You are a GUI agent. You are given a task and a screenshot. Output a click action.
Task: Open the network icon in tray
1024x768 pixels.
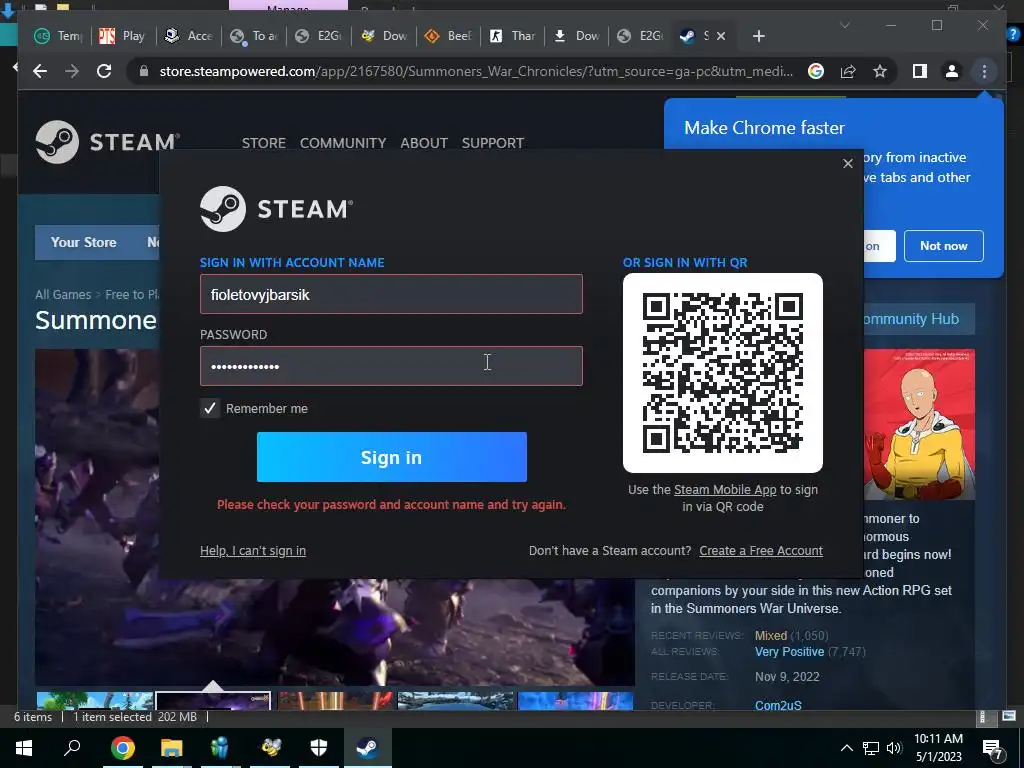pos(871,748)
